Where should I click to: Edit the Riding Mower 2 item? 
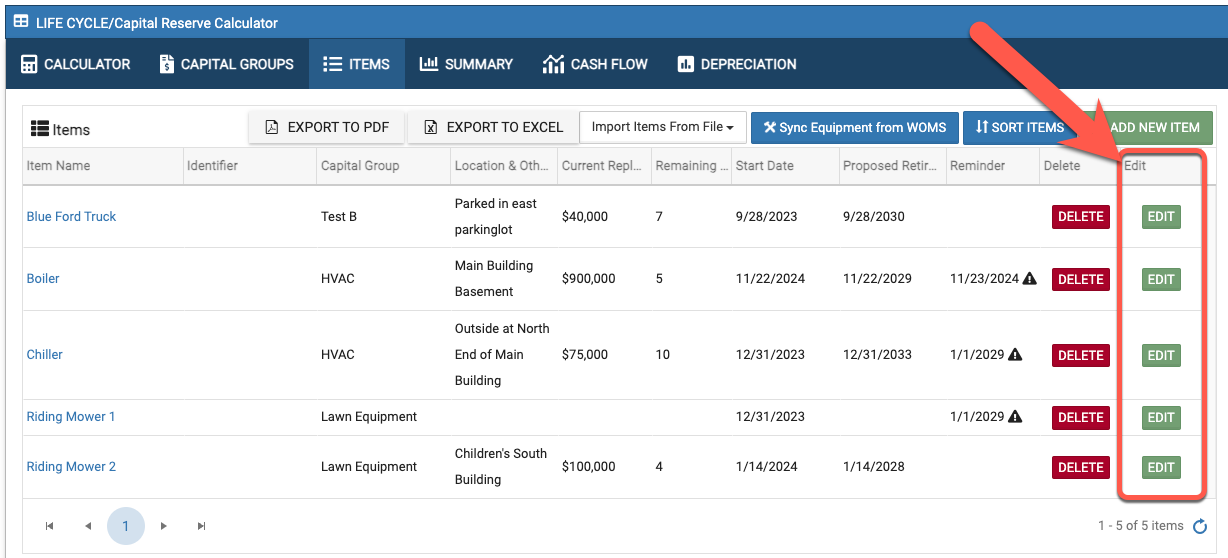pyautogui.click(x=1160, y=467)
